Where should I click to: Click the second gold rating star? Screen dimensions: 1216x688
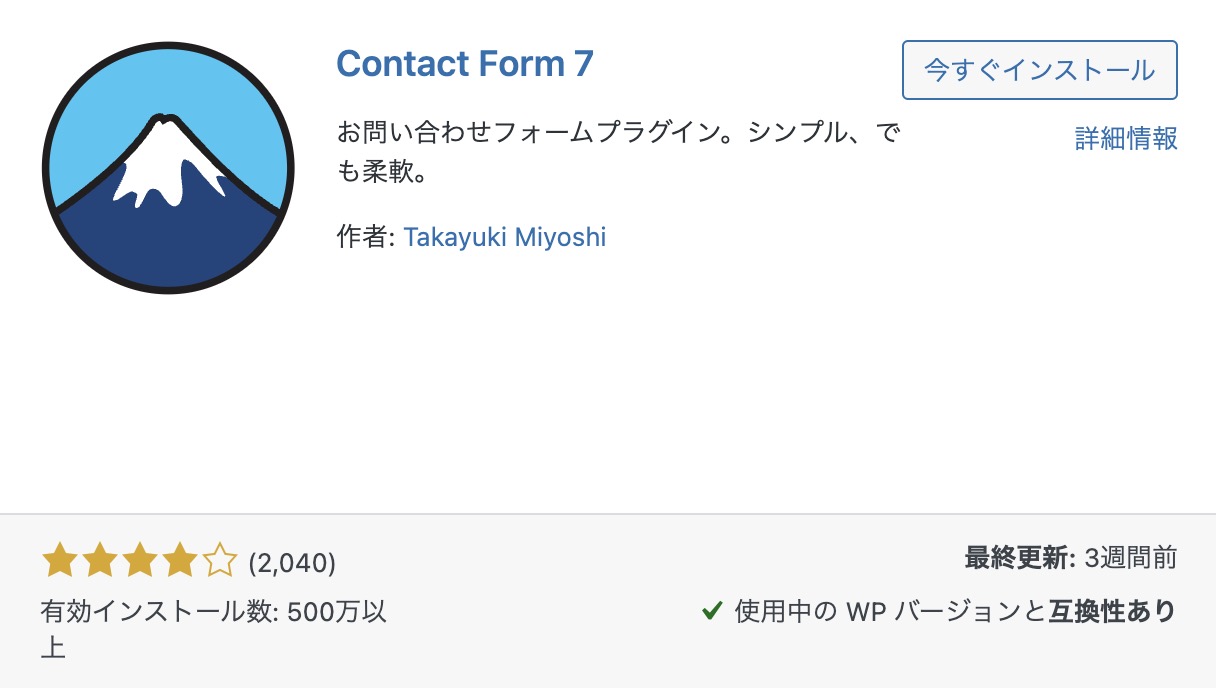(x=100, y=562)
